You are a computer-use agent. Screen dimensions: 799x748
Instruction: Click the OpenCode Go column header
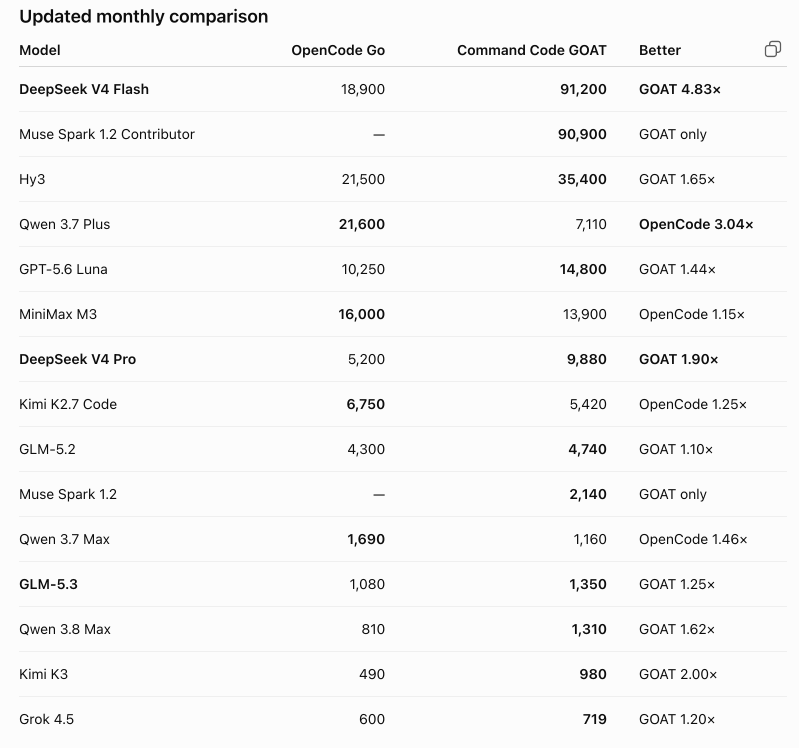pyautogui.click(x=338, y=50)
